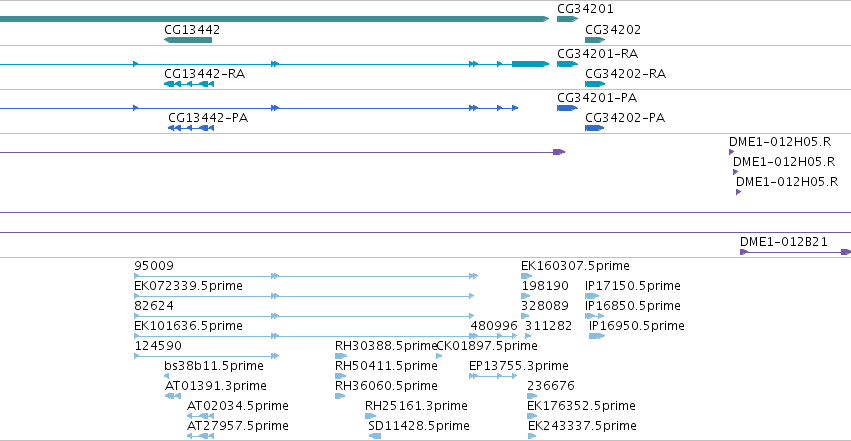Click the RH30388.5prime EST label
Screen dimensions: 851x441
click(385, 346)
